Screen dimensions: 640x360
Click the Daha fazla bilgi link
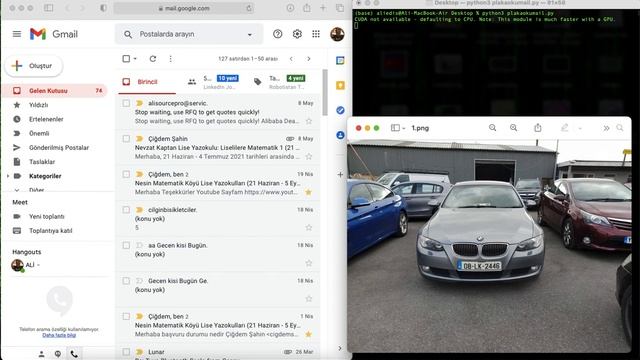[x=59, y=335]
